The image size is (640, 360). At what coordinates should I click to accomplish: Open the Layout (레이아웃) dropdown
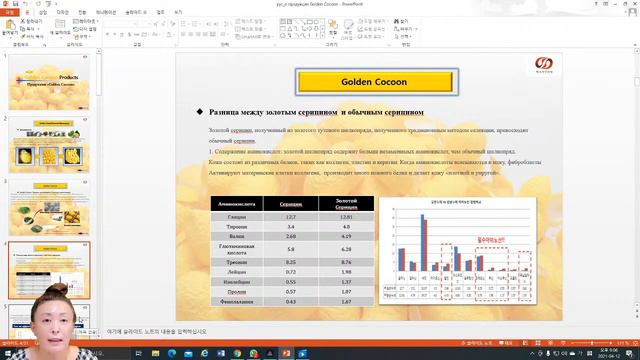tap(86, 21)
